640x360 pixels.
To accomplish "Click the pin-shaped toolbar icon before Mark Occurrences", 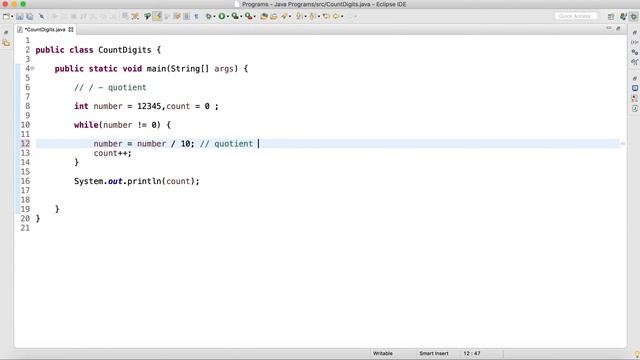I will pos(147,16).
